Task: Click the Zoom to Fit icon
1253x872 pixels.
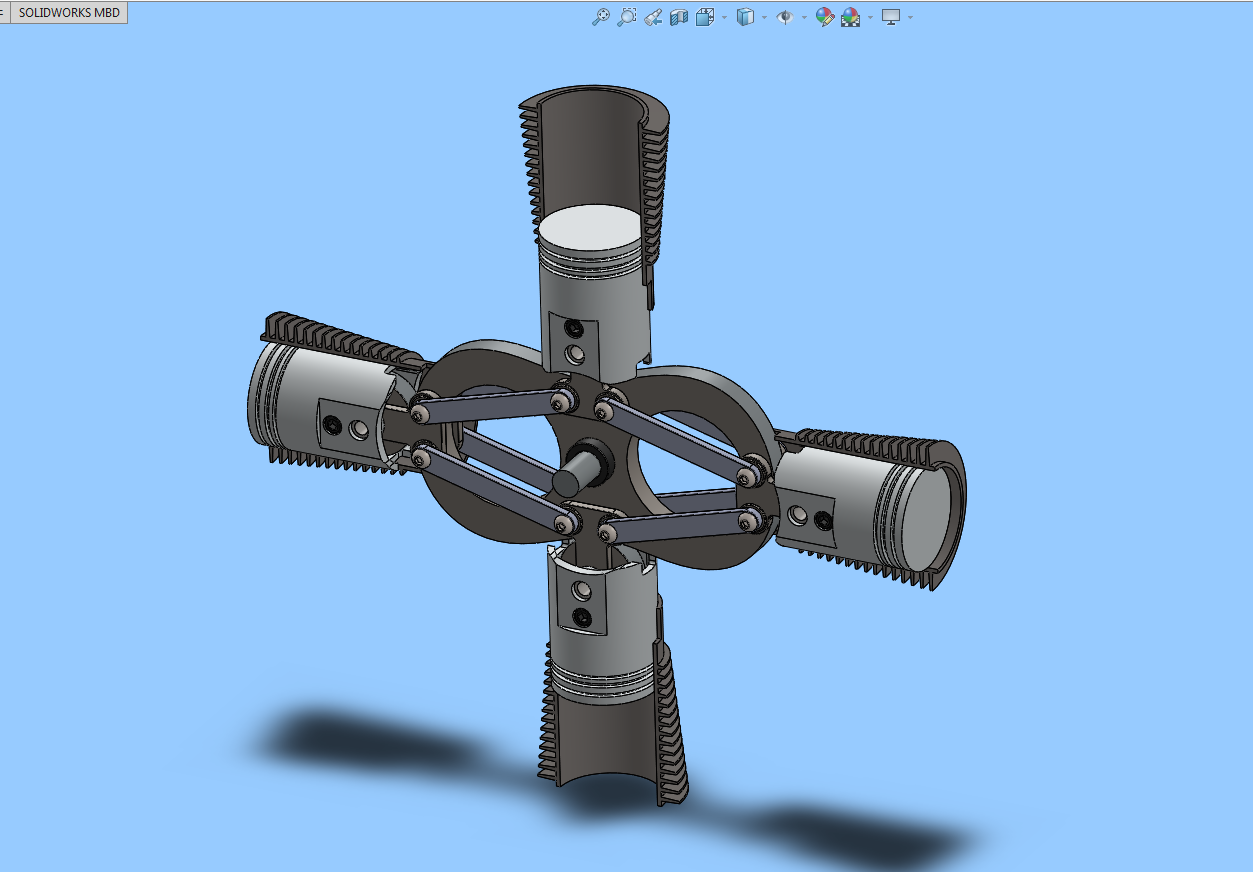Action: click(x=601, y=17)
